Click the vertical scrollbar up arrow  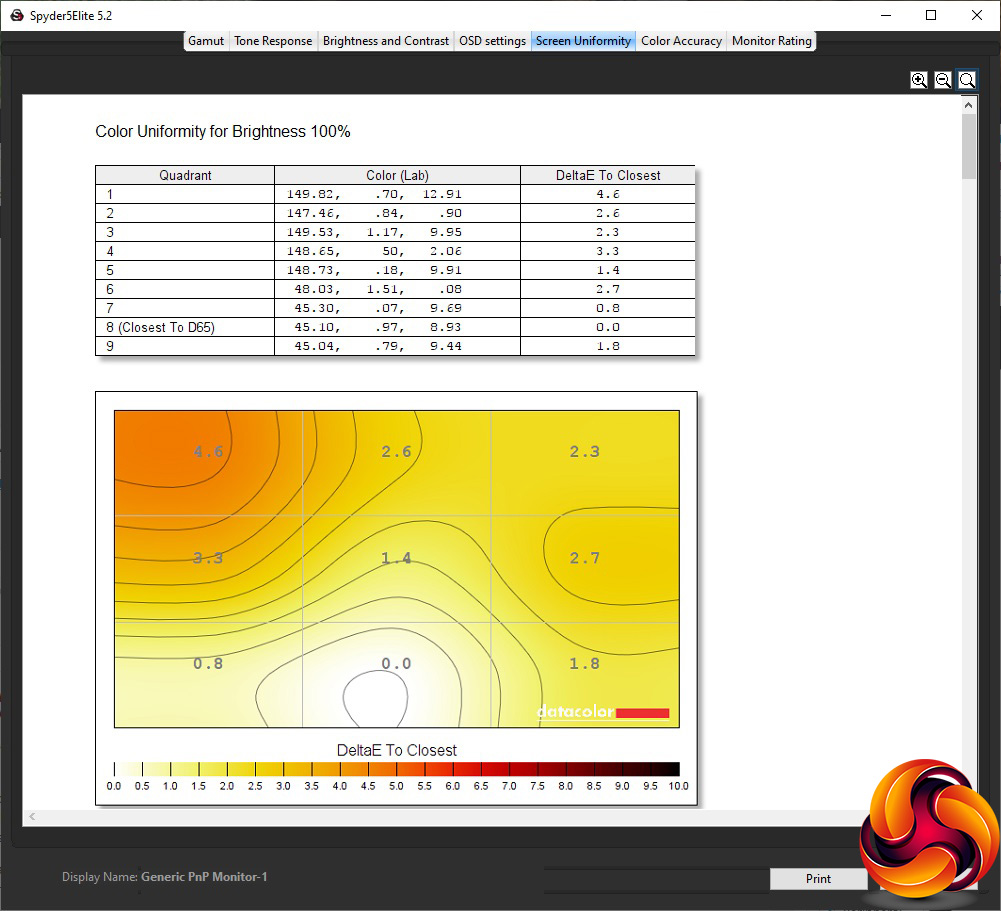tap(968, 105)
